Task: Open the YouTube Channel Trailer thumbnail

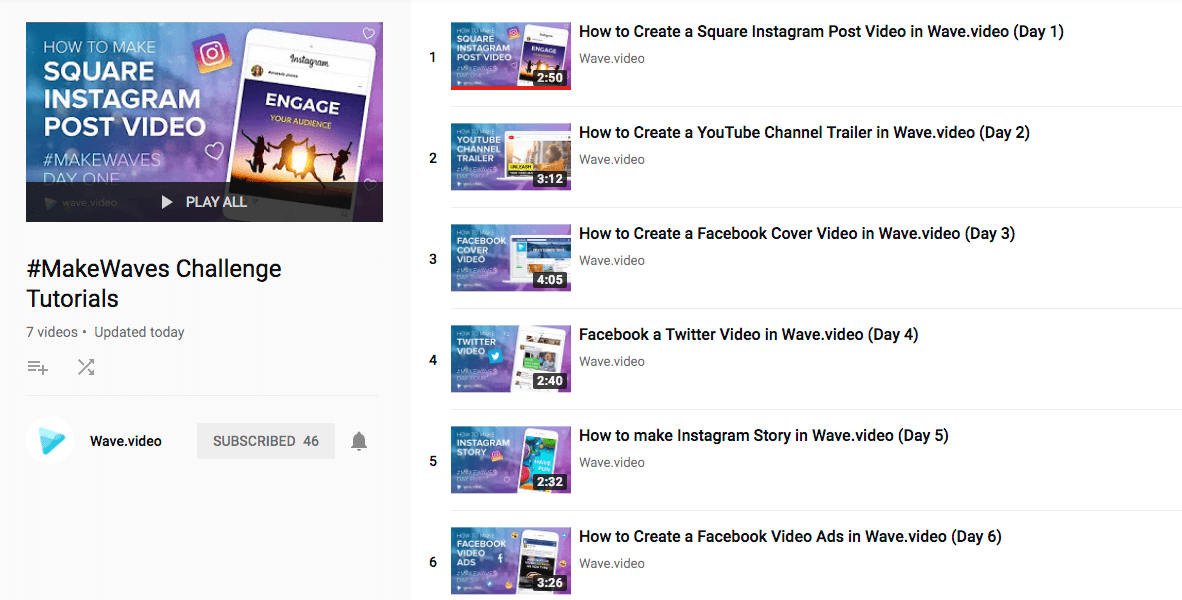Action: (511, 157)
